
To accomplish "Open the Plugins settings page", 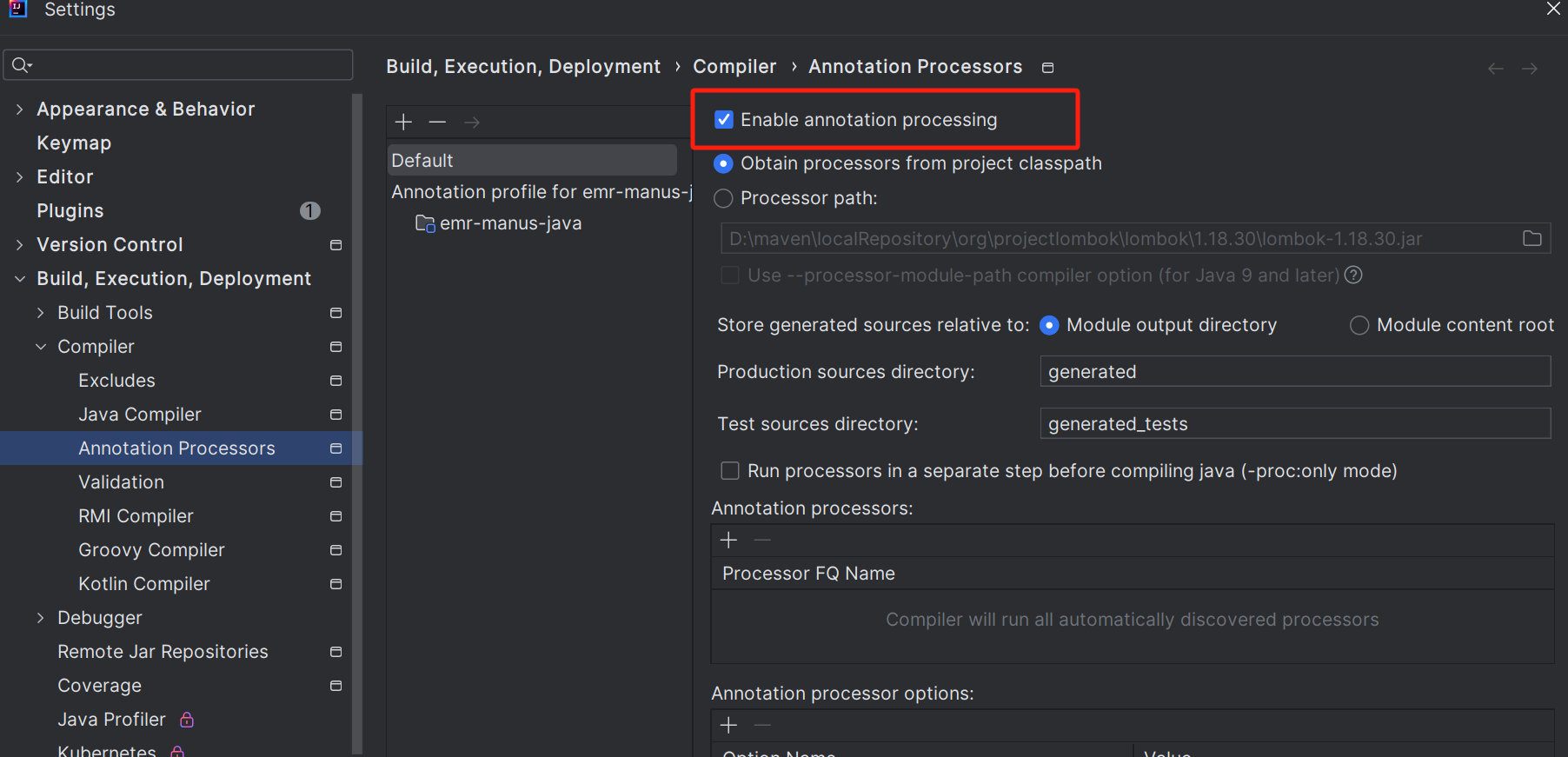I will pos(70,211).
